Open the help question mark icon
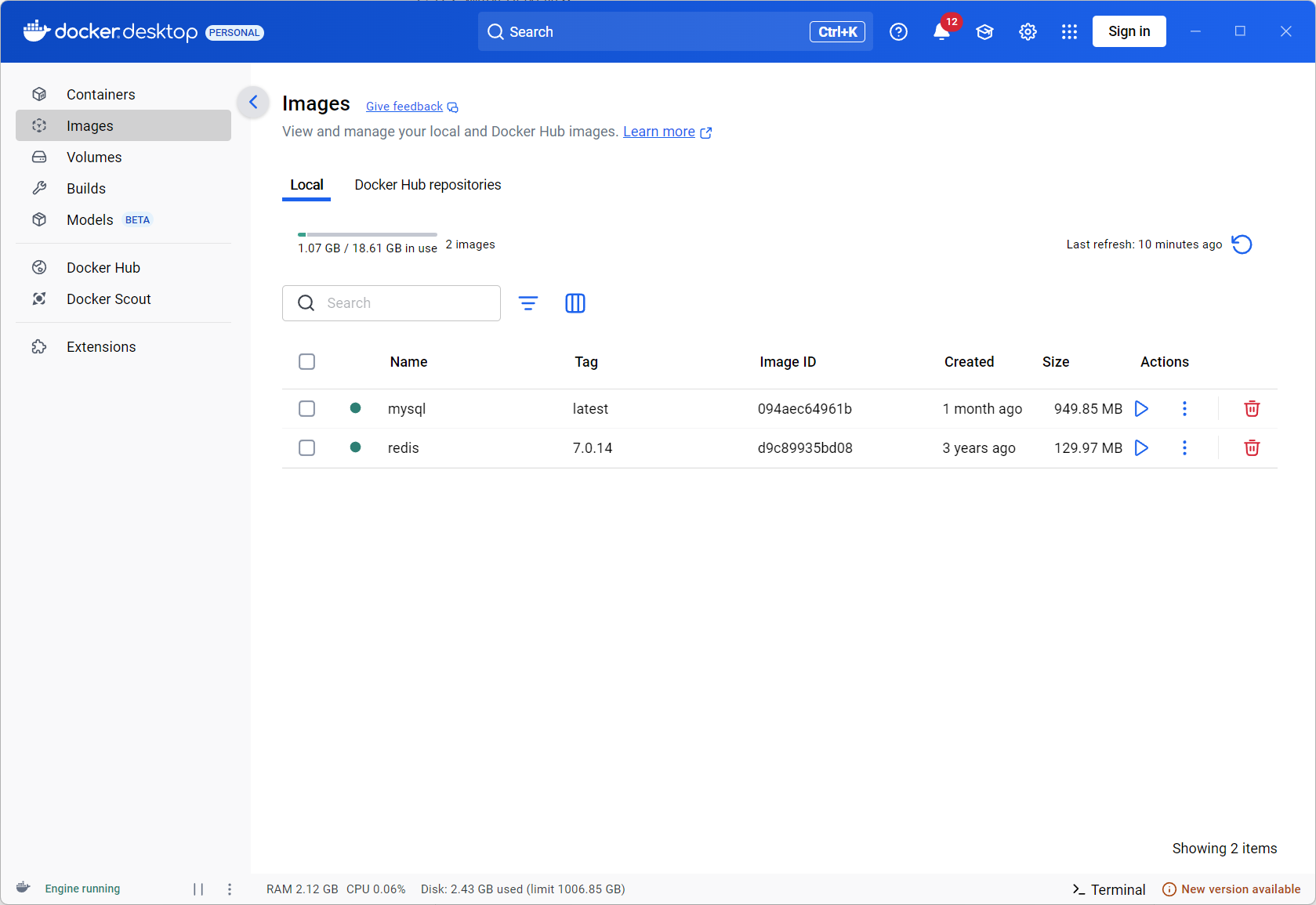Screen dimensions: 1316x905 pyautogui.click(x=898, y=32)
